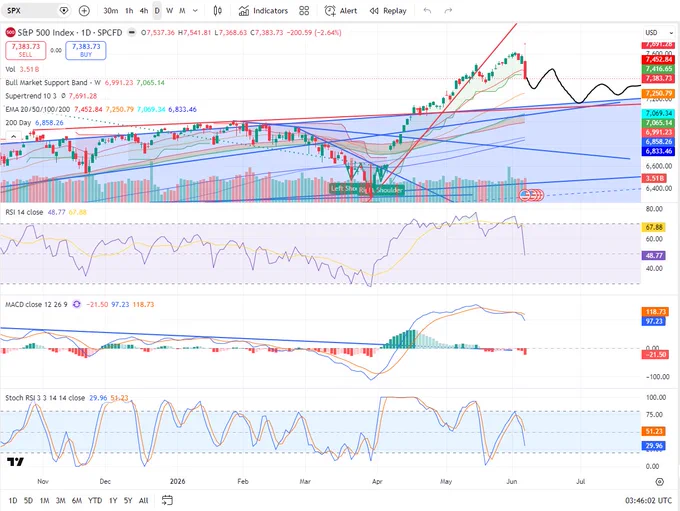Open the SPX symbol search field

pos(37,10)
